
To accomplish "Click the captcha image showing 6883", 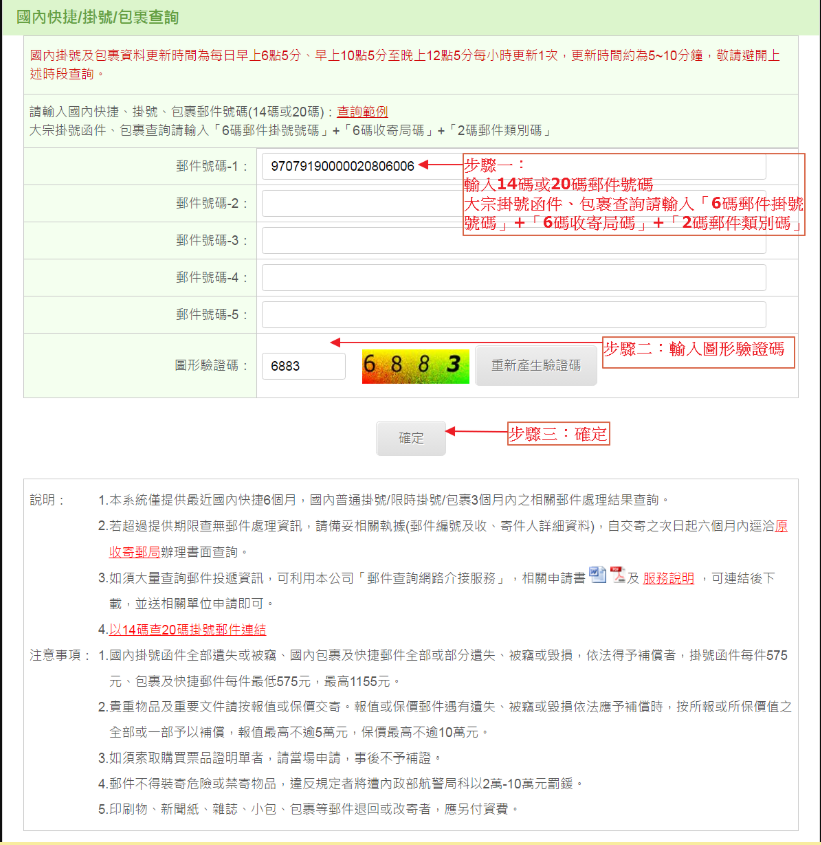I will click(x=416, y=366).
